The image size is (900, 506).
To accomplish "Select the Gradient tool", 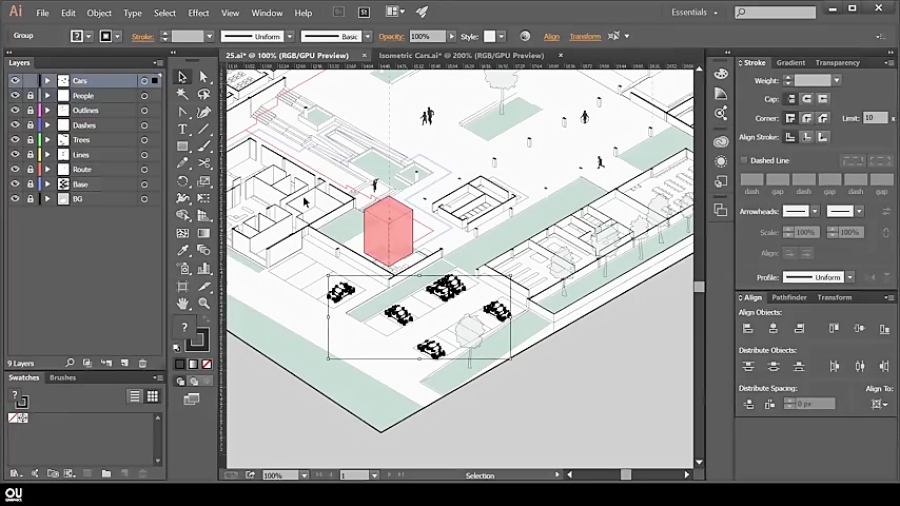I will tap(204, 233).
